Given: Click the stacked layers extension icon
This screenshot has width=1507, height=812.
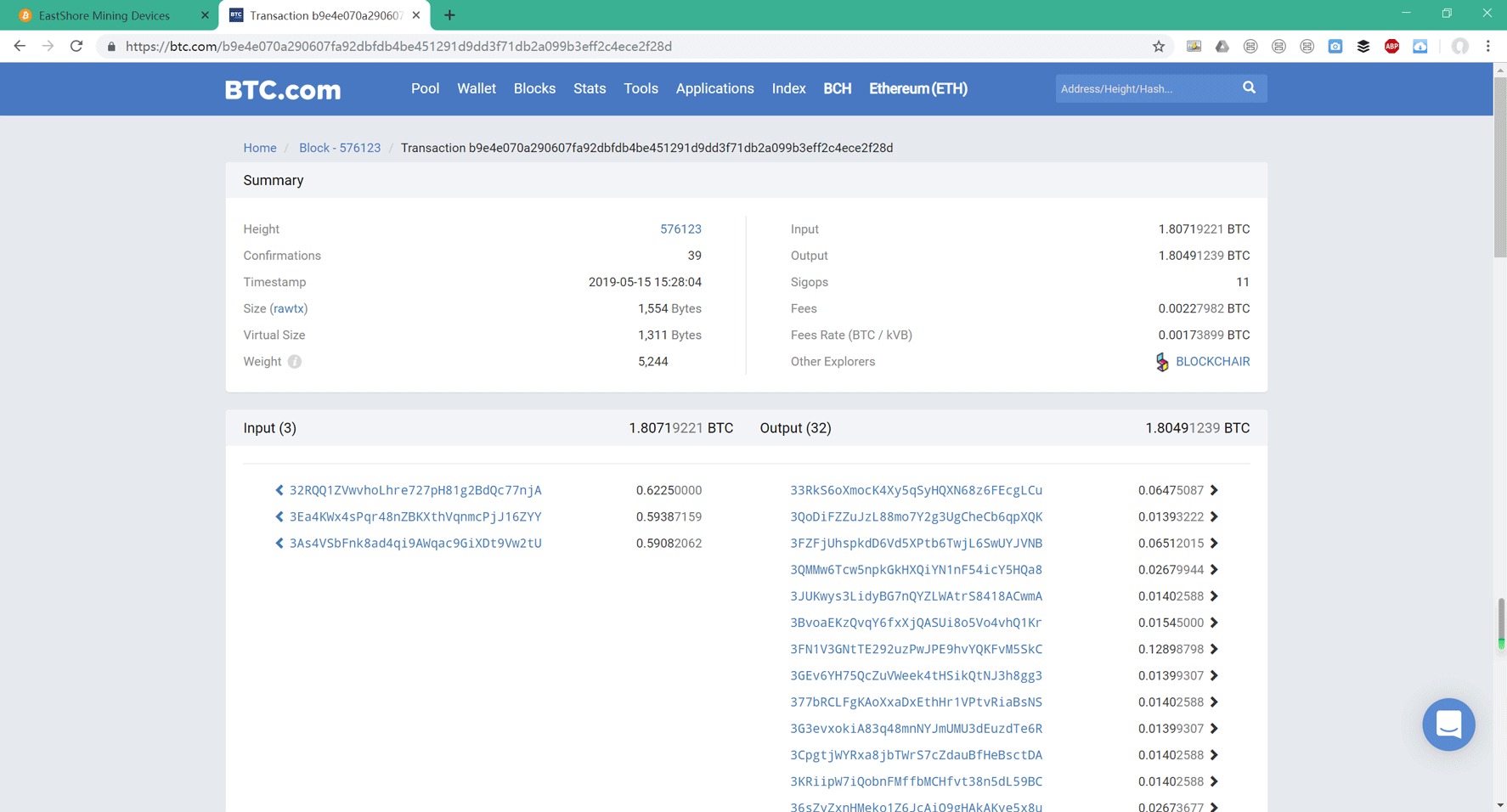Looking at the screenshot, I should tap(1363, 47).
